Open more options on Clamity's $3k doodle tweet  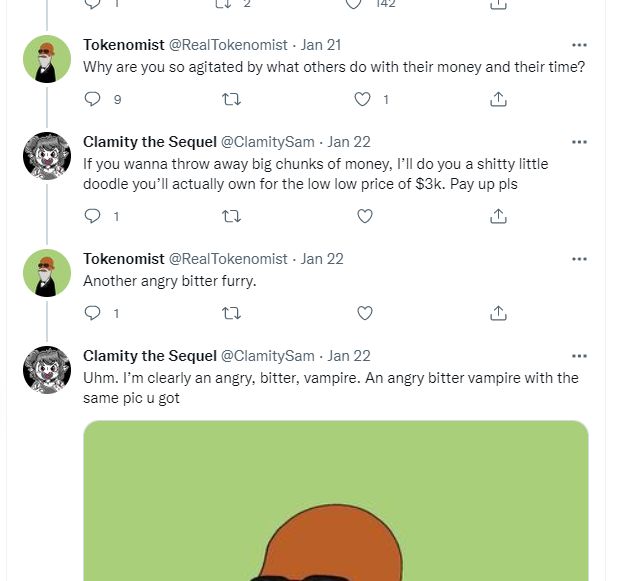coord(579,142)
